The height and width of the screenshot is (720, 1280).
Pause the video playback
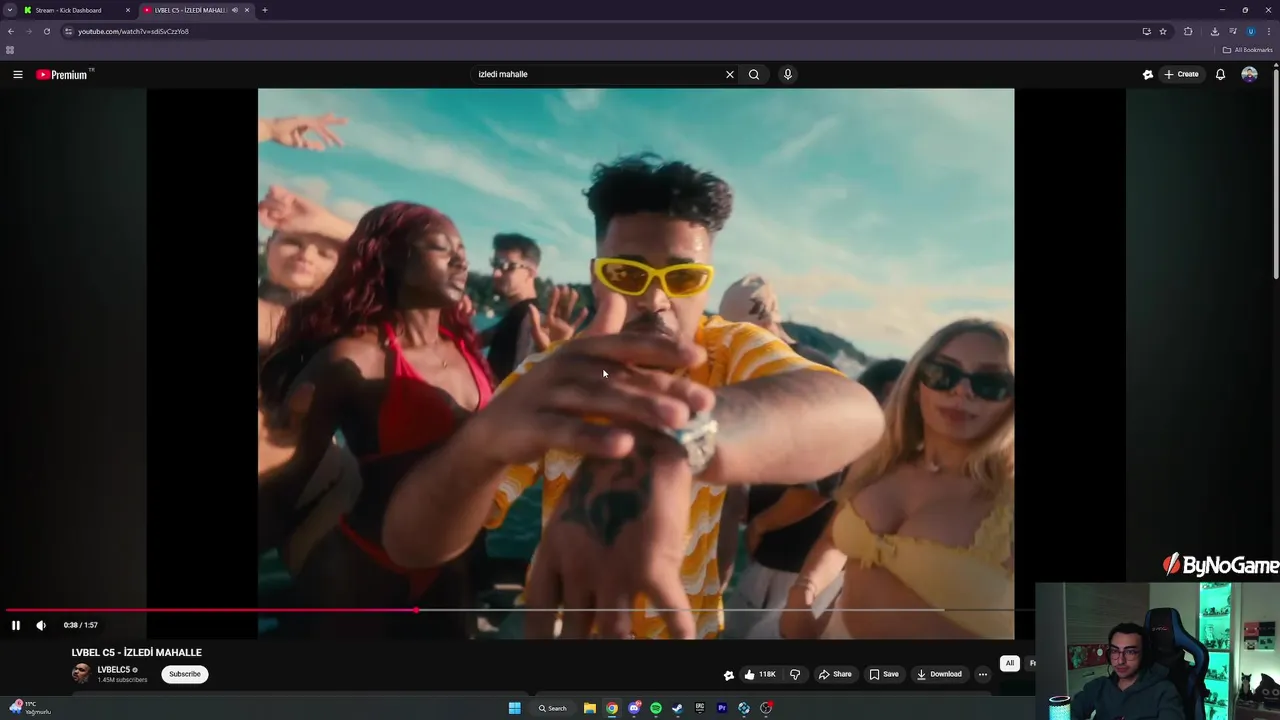[x=16, y=625]
